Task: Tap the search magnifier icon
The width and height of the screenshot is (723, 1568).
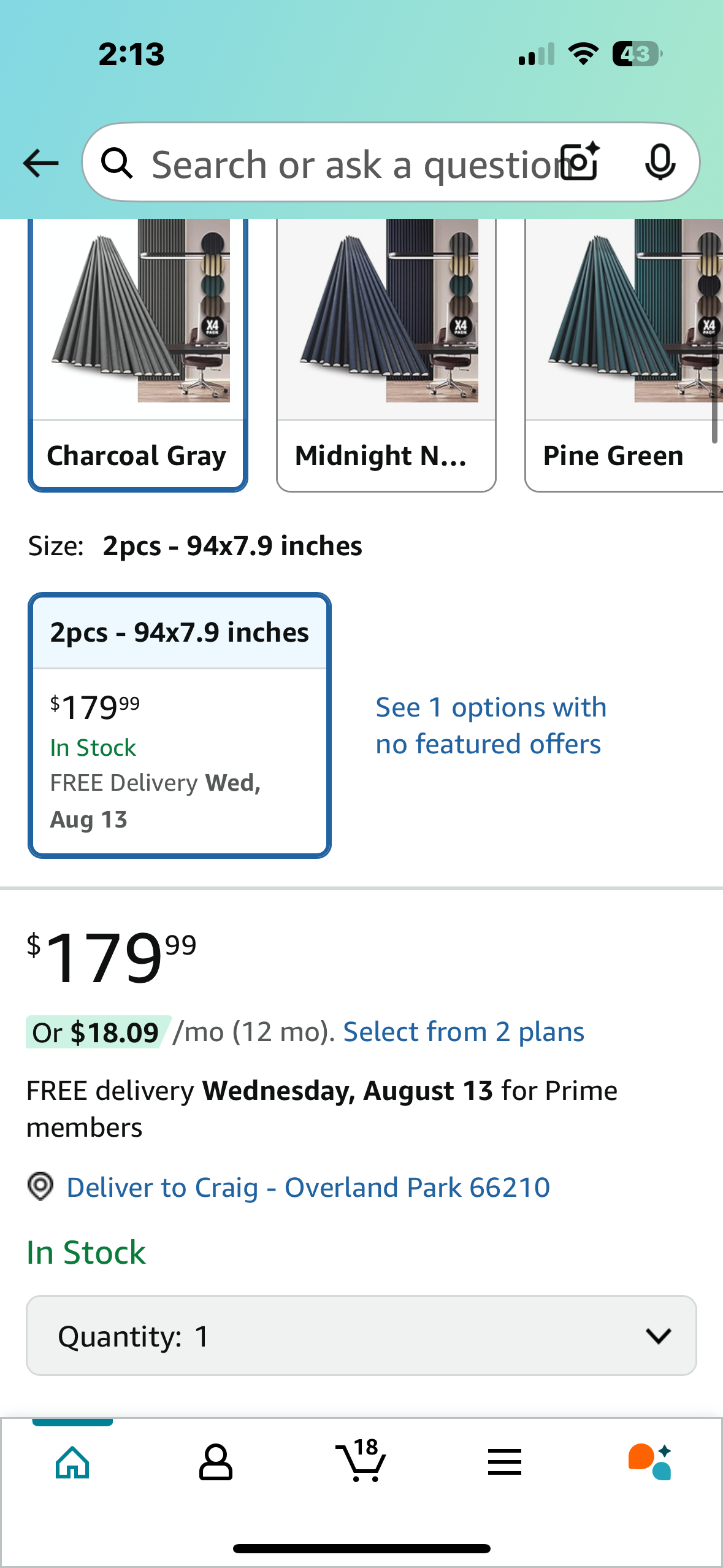Action: 117,163
